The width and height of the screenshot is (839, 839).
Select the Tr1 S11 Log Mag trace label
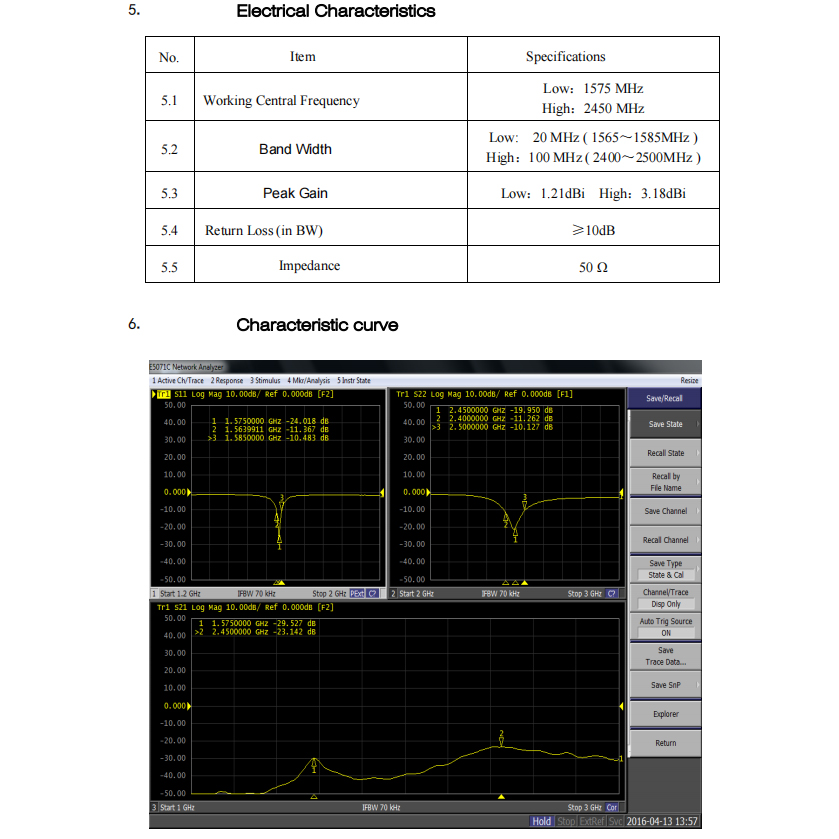(x=245, y=394)
